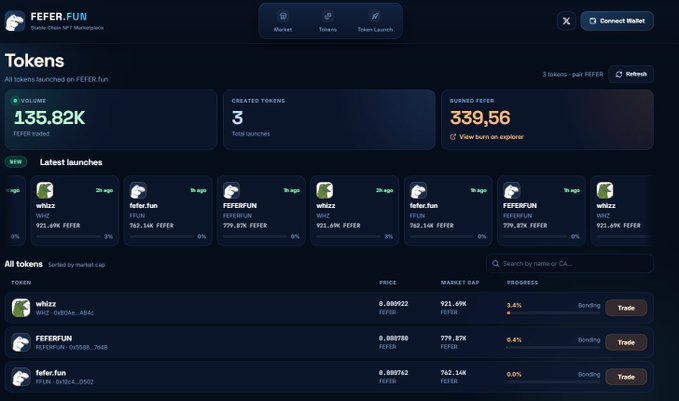Click fefer.fun token avatar in table
Image resolution: width=679 pixels, height=401 pixels.
pyautogui.click(x=21, y=377)
